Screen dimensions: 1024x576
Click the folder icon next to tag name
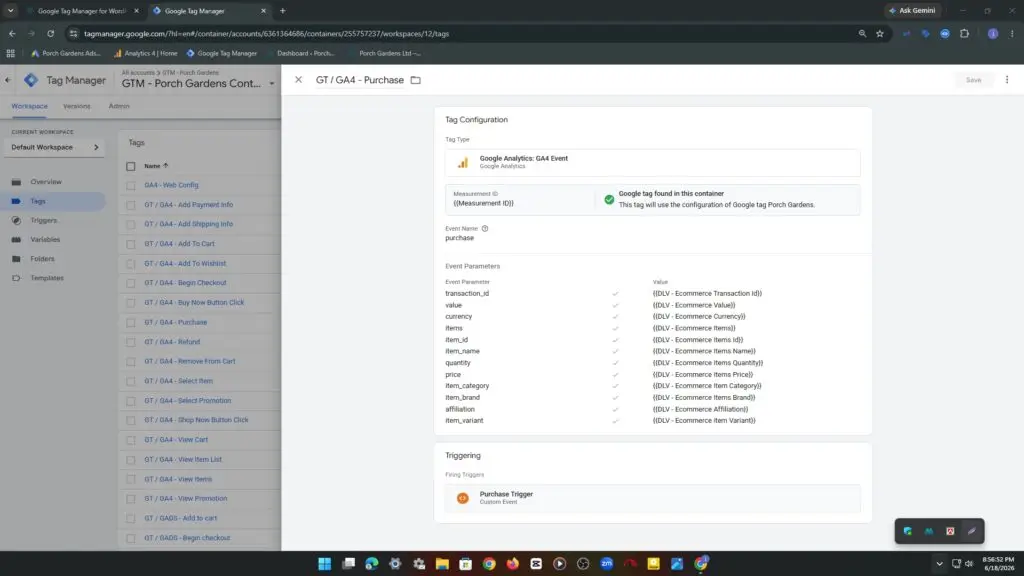click(415, 80)
